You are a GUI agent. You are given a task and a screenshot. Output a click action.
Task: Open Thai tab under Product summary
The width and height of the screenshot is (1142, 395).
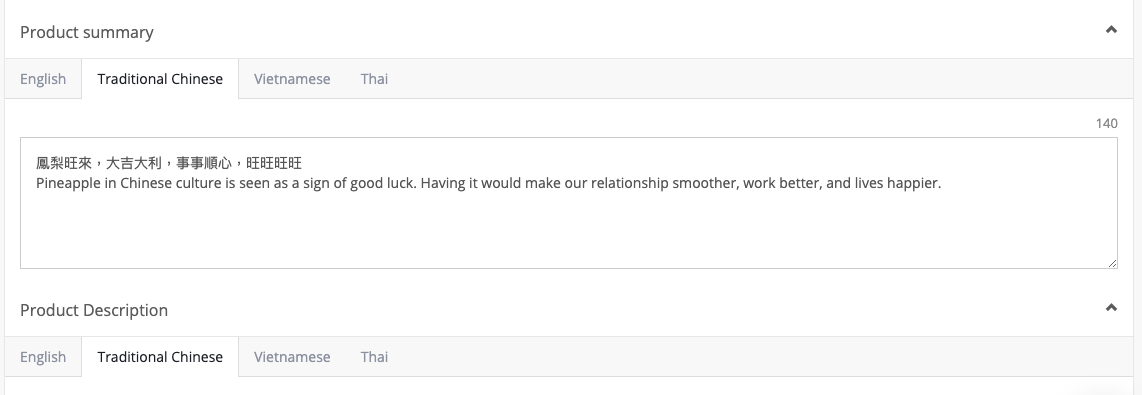[374, 79]
